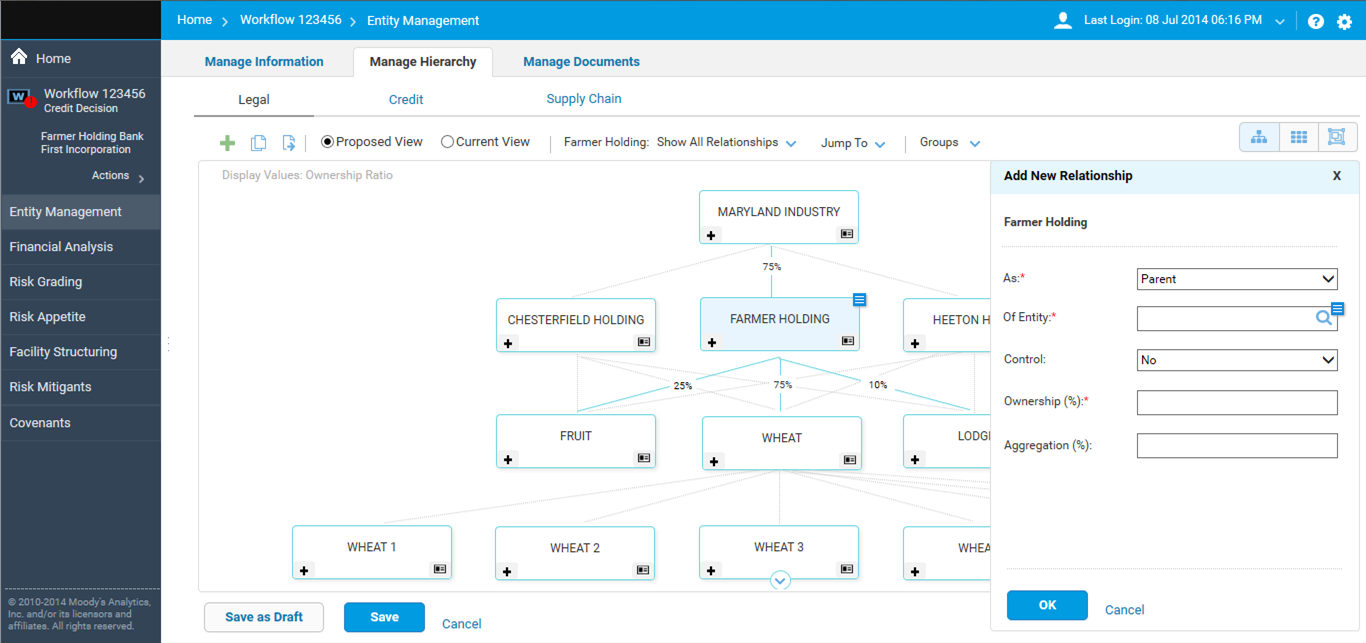Open the Show All Relationships dropdown
The height and width of the screenshot is (643, 1366).
pyautogui.click(x=726, y=143)
